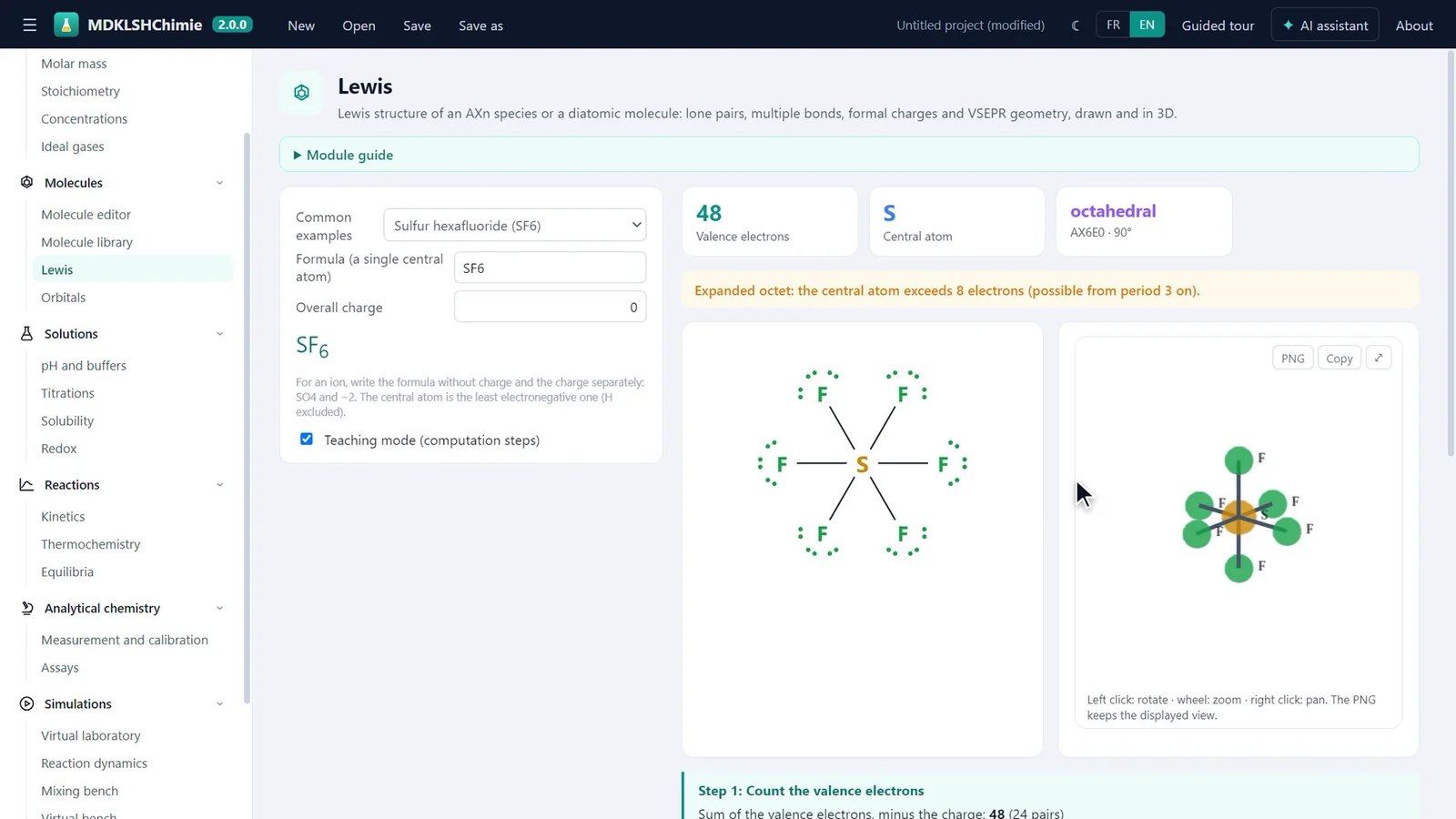Viewport: 1456px width, 819px height.
Task: Click the sulfur atom in Lewis drawing
Action: pyautogui.click(x=862, y=464)
